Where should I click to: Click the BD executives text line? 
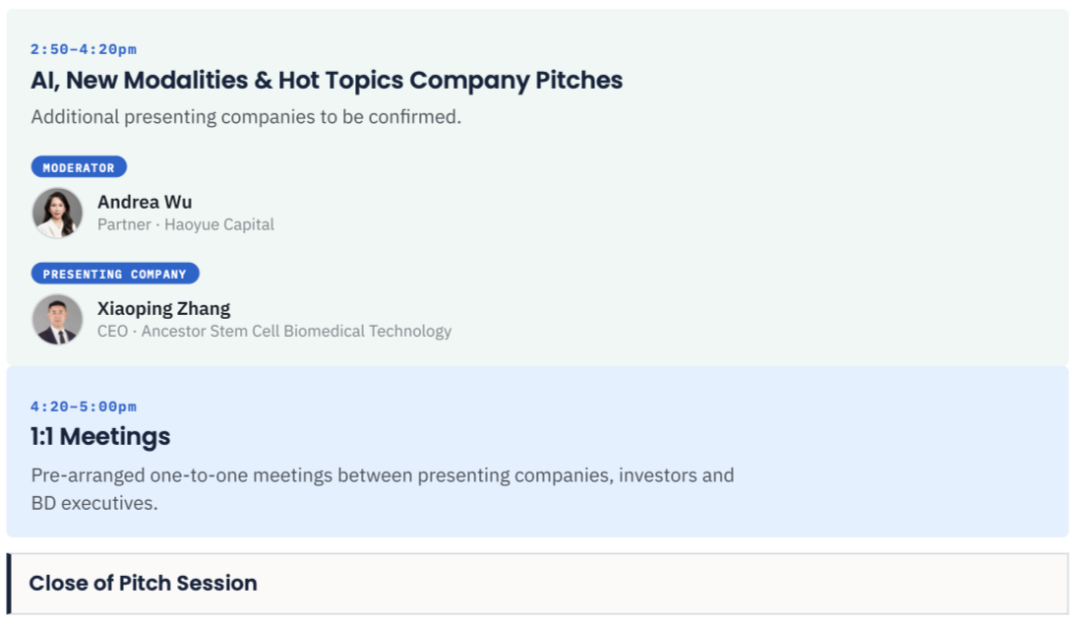(x=94, y=503)
